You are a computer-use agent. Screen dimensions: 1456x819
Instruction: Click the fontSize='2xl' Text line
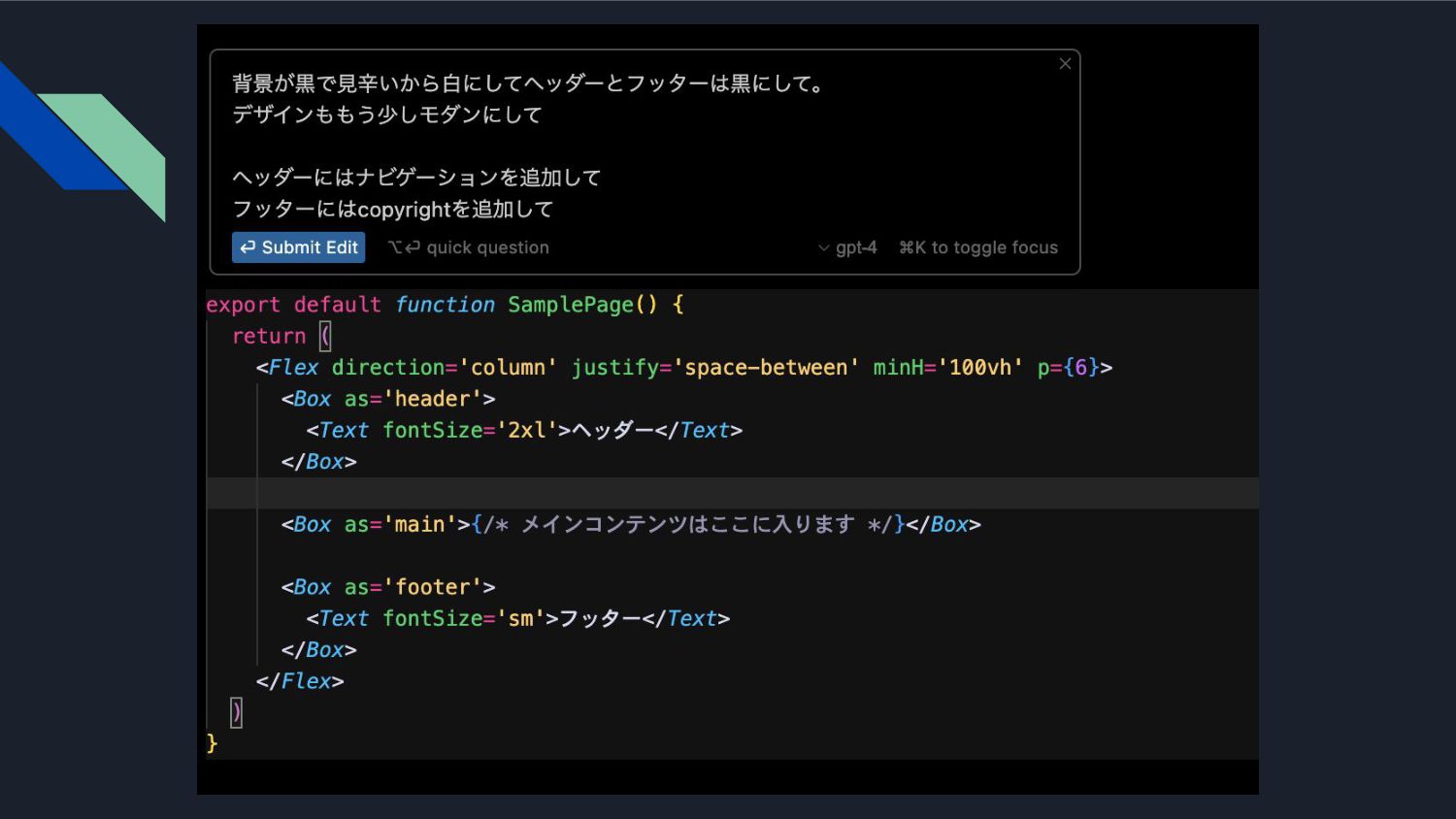(524, 430)
